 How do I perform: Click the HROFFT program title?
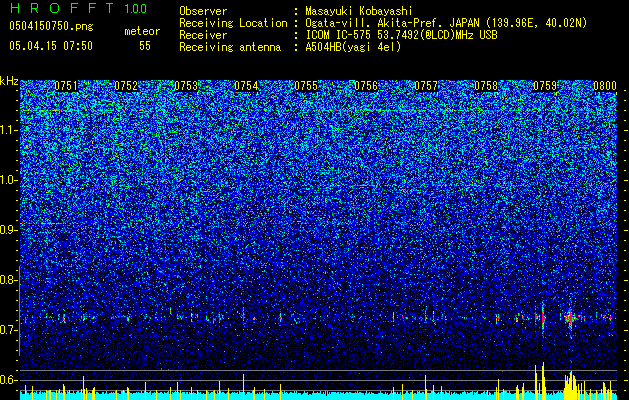coord(63,8)
